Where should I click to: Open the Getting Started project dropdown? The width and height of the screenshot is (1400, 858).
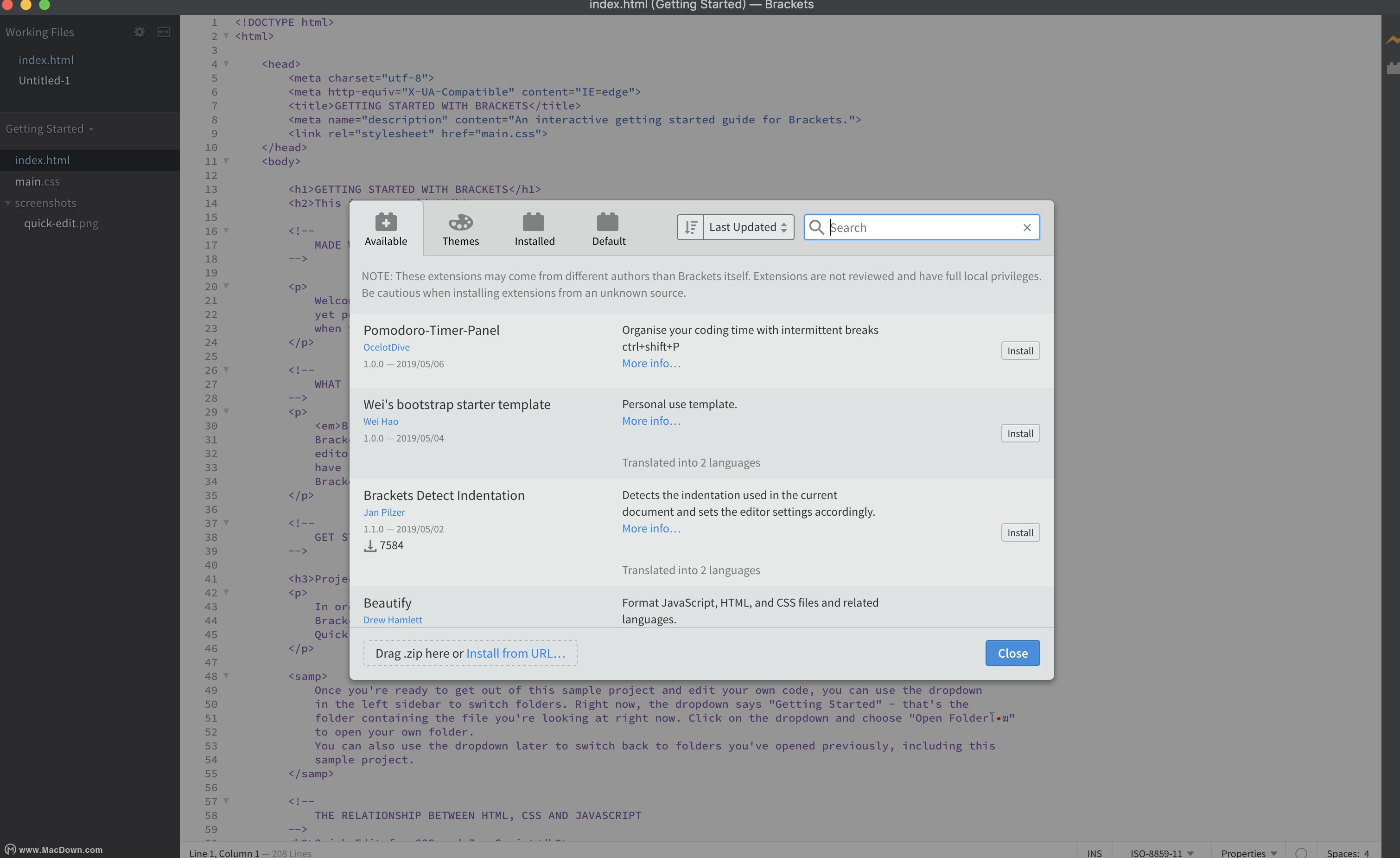[50, 128]
